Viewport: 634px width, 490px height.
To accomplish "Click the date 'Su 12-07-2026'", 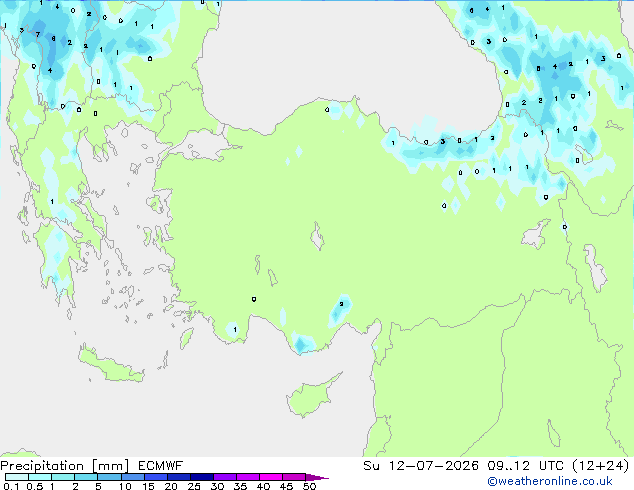I will coord(421,466).
